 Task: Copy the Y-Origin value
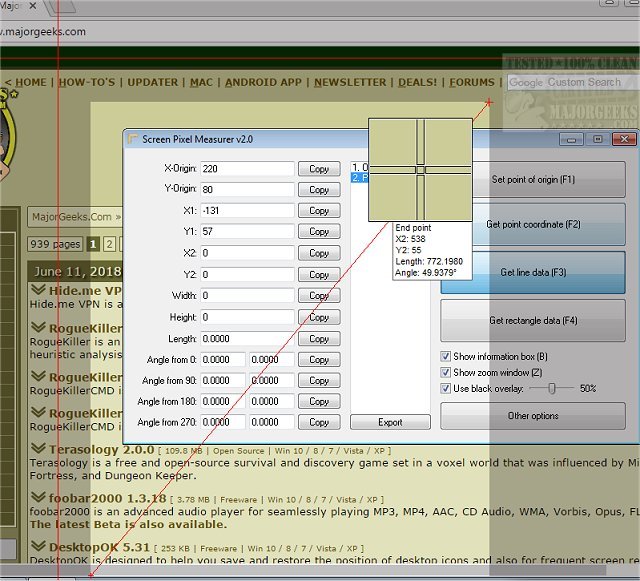pyautogui.click(x=319, y=189)
